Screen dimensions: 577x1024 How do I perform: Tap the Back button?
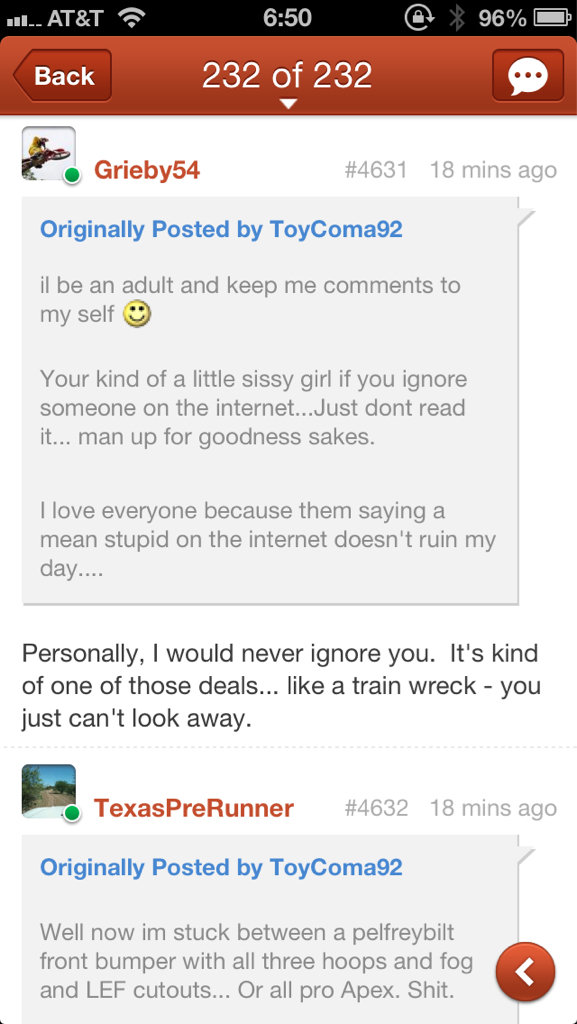(63, 76)
